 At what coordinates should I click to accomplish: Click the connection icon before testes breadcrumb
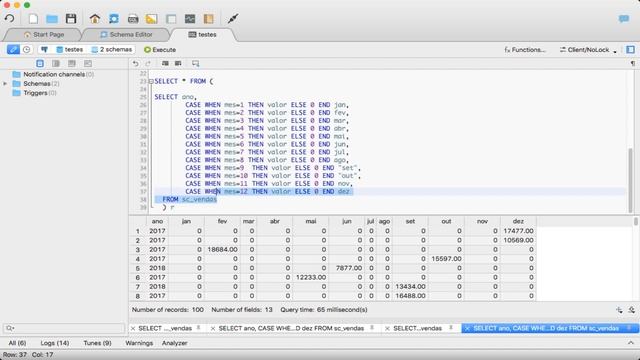[x=44, y=49]
